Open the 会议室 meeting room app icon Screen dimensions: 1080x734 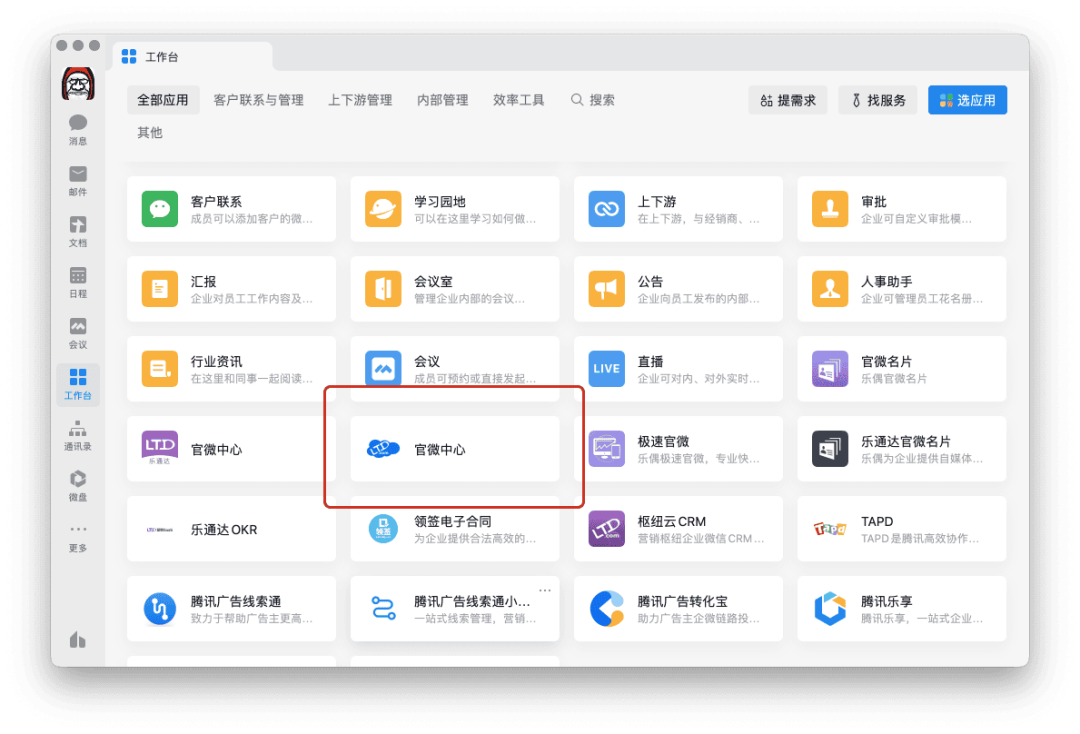(x=383, y=289)
